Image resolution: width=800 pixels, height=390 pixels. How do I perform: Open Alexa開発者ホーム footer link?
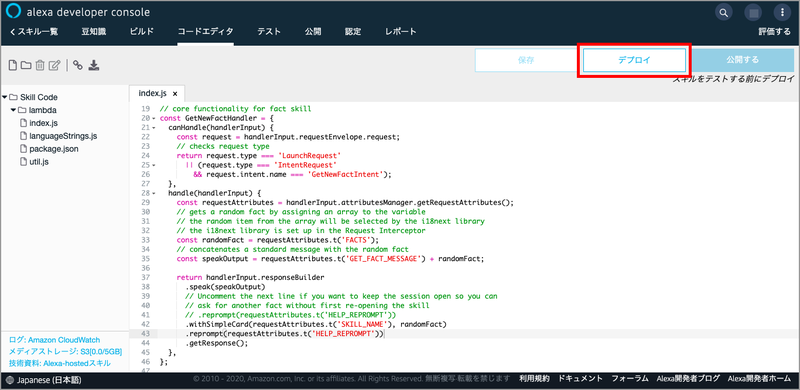pyautogui.click(x=759, y=379)
